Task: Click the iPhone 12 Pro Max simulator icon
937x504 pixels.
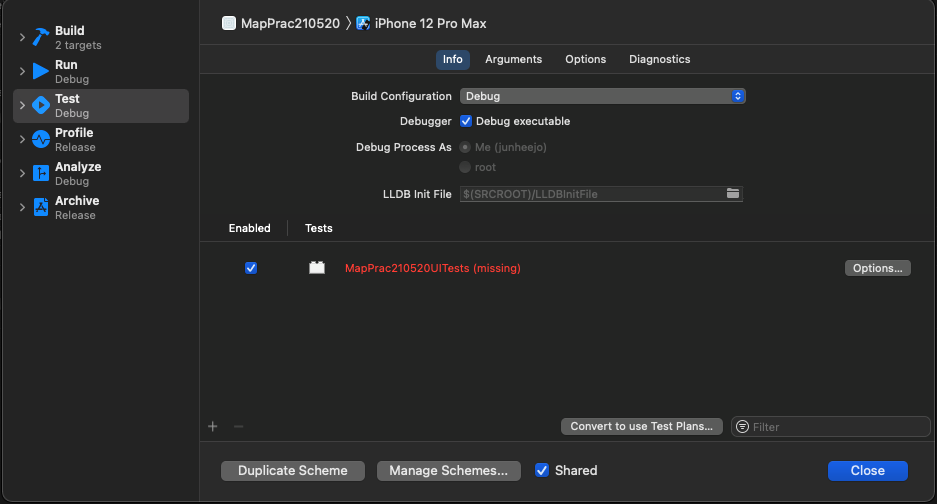Action: [x=363, y=23]
